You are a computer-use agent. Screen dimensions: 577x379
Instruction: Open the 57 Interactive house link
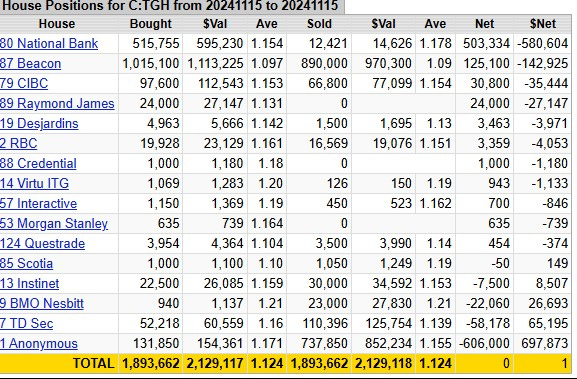[x=38, y=203]
